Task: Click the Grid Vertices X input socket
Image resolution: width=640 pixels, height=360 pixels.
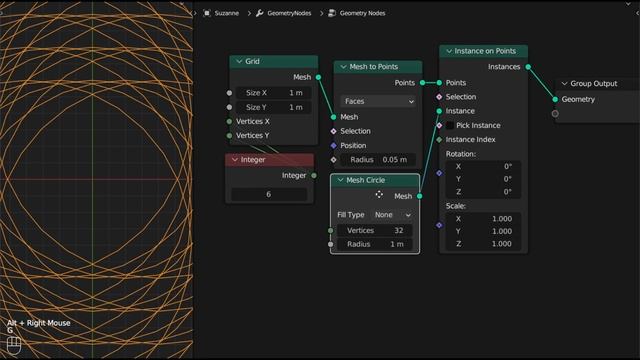Action: pyautogui.click(x=229, y=121)
